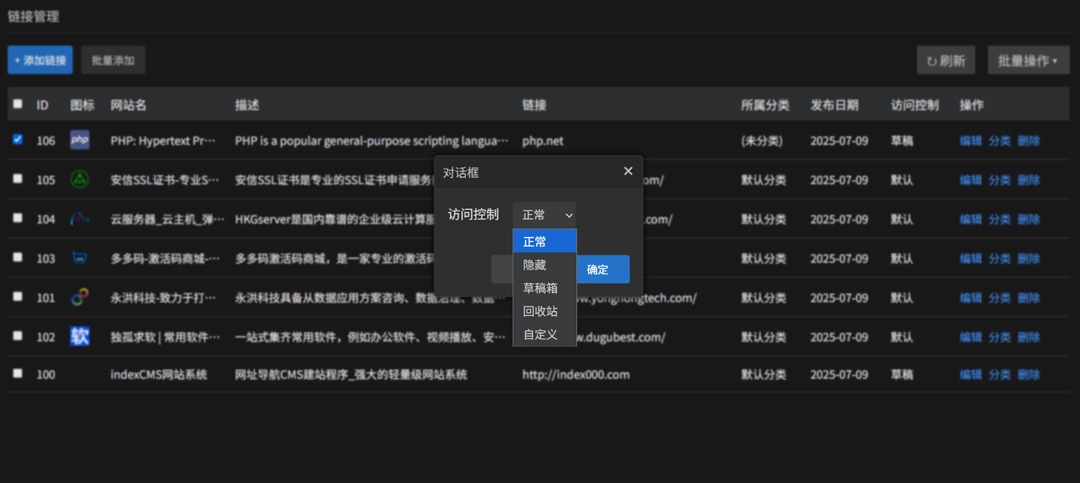Screen dimensions: 1080x483
Task: Click the 添加链接 button
Action: tap(40, 61)
